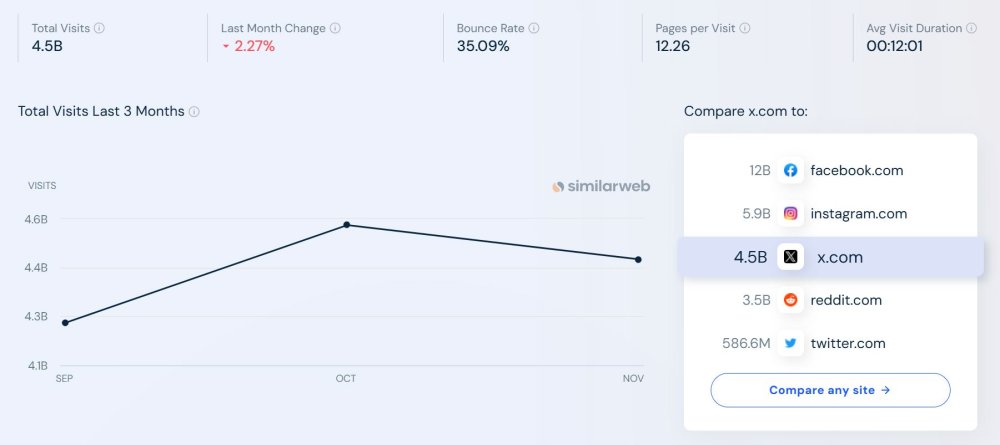
Task: Click the September data point on chart
Action: click(65, 322)
